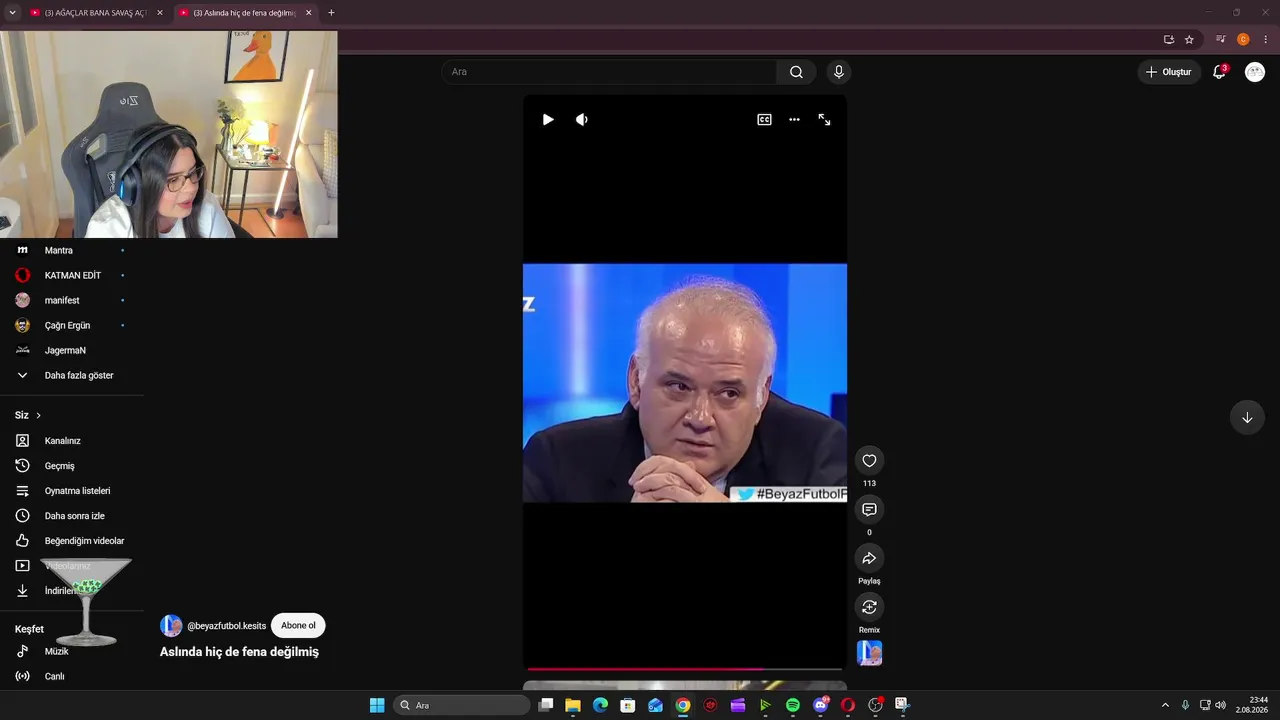Open Spotify from the taskbar
Image resolution: width=1280 pixels, height=720 pixels.
click(x=793, y=705)
